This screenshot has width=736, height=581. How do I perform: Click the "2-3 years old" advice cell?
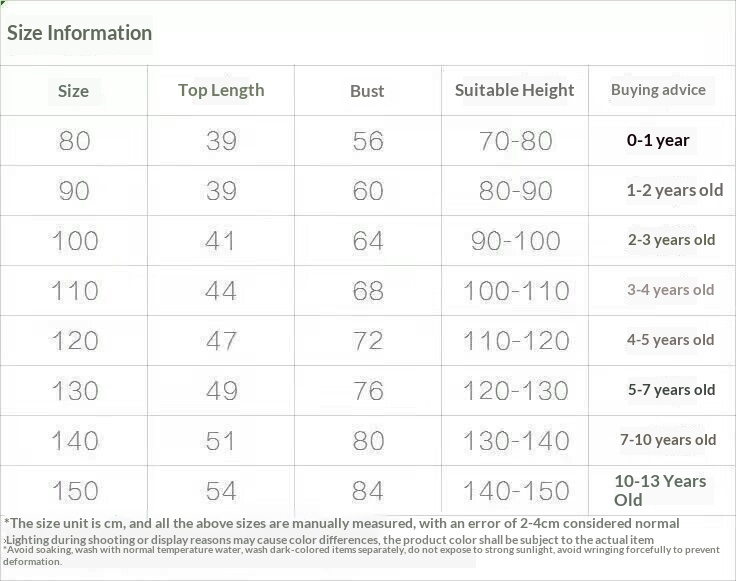pyautogui.click(x=671, y=240)
